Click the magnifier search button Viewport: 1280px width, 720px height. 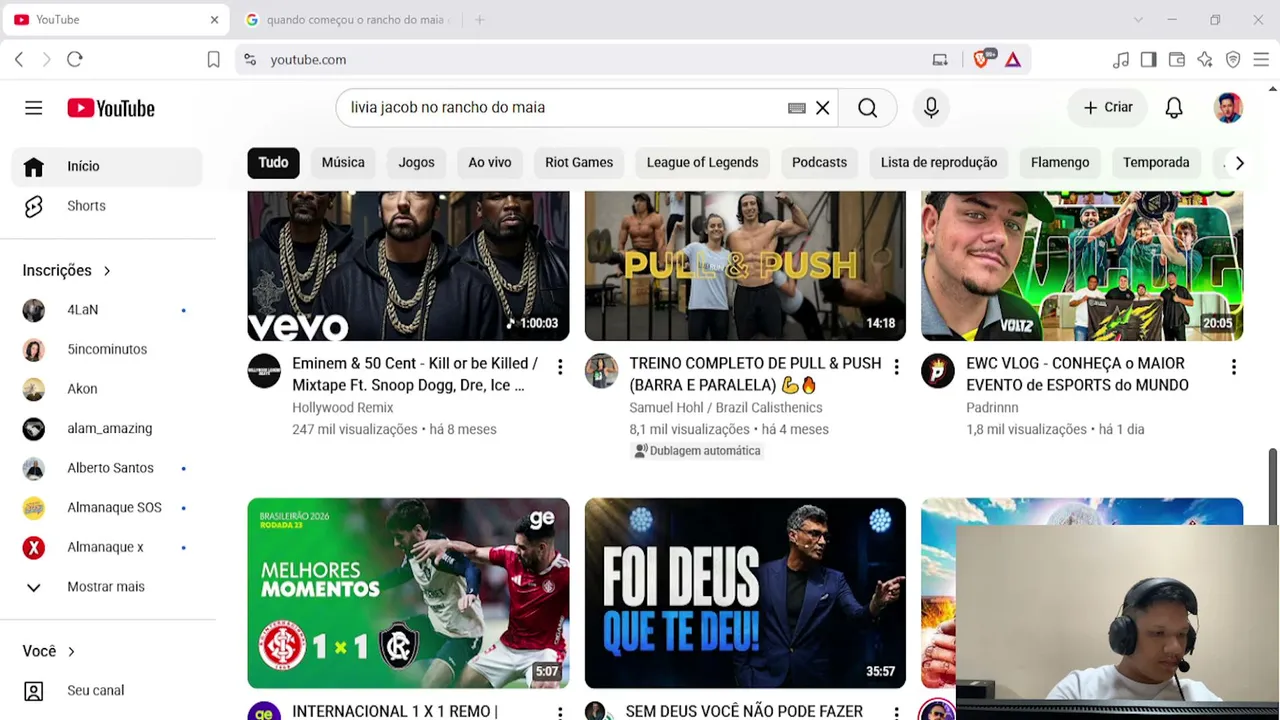click(x=868, y=108)
